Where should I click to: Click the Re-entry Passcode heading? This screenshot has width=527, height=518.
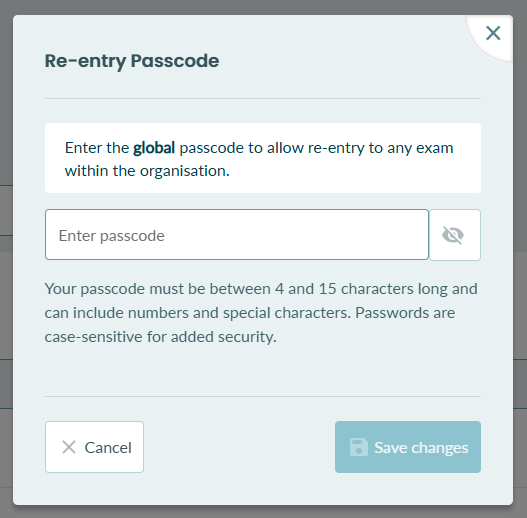132,61
